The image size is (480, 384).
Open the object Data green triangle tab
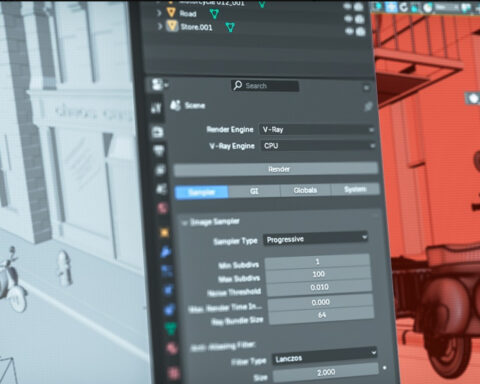(x=171, y=328)
